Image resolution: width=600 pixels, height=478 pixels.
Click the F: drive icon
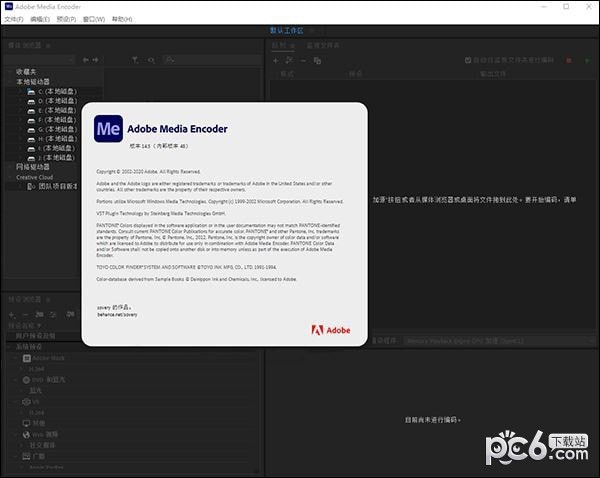(x=31, y=121)
